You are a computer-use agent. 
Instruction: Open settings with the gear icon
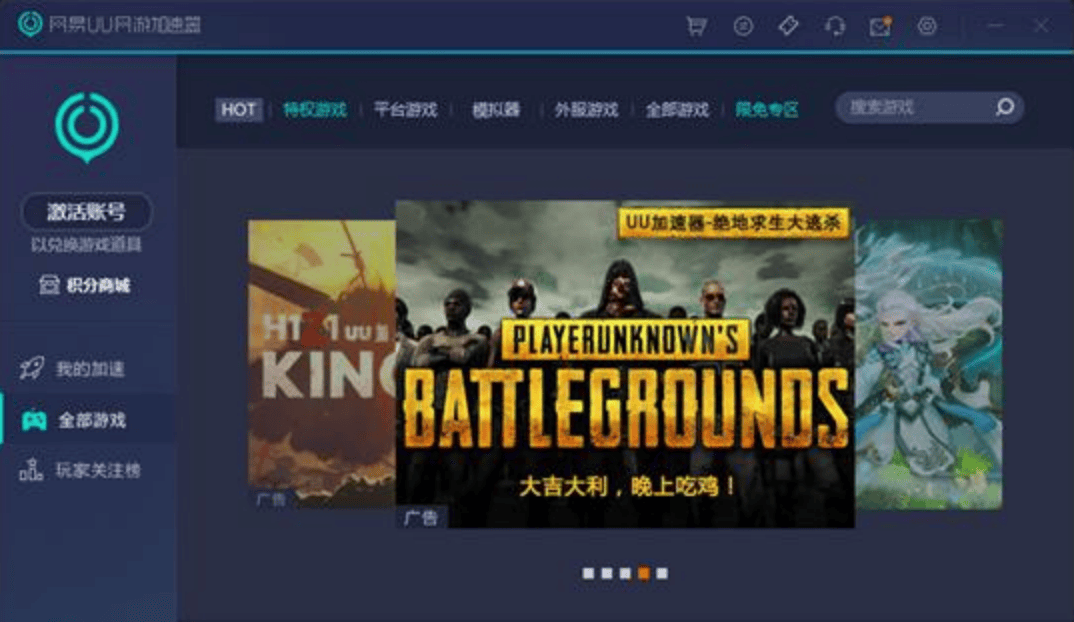coord(927,26)
